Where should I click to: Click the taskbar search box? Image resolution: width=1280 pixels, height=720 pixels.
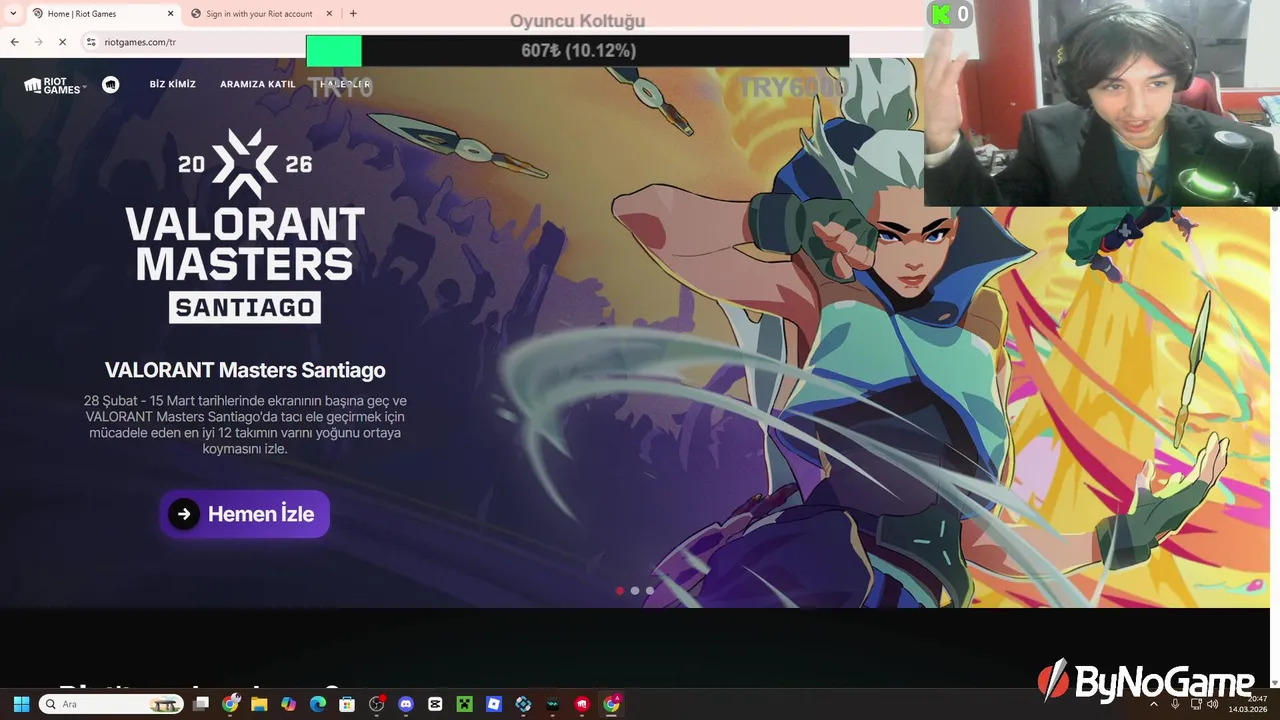tap(111, 704)
